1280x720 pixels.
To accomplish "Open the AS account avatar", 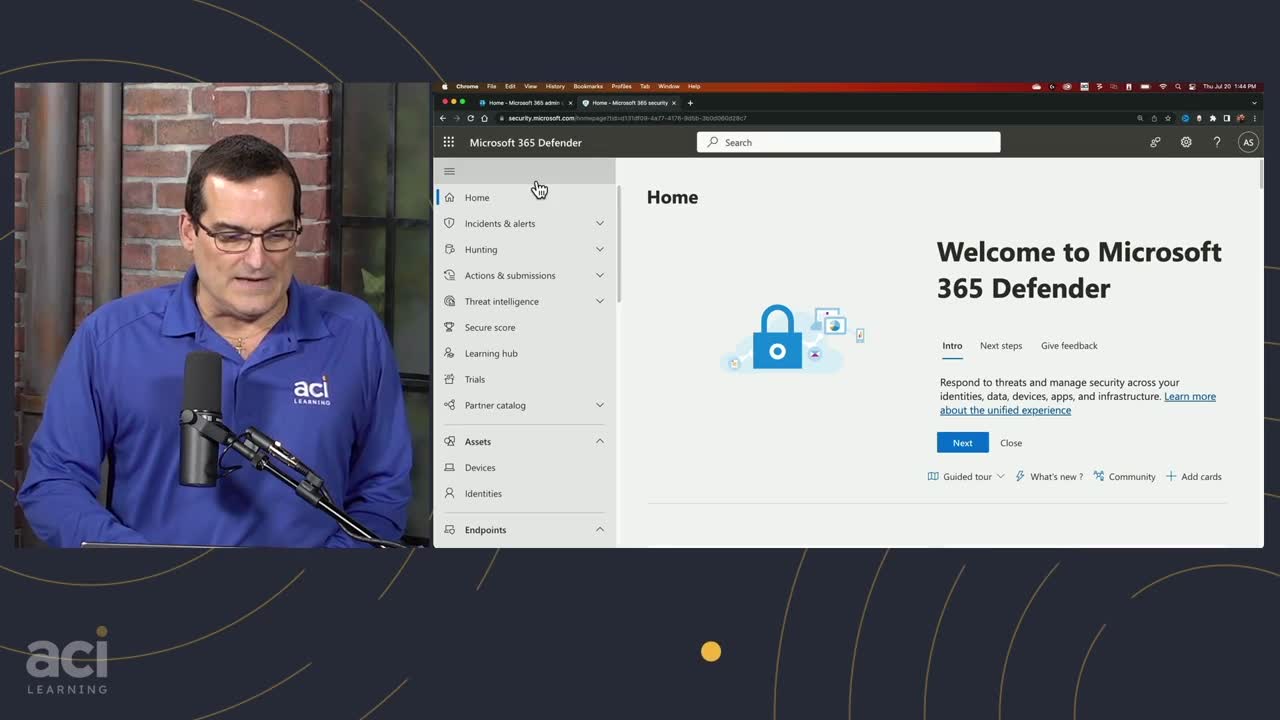I will [x=1248, y=142].
